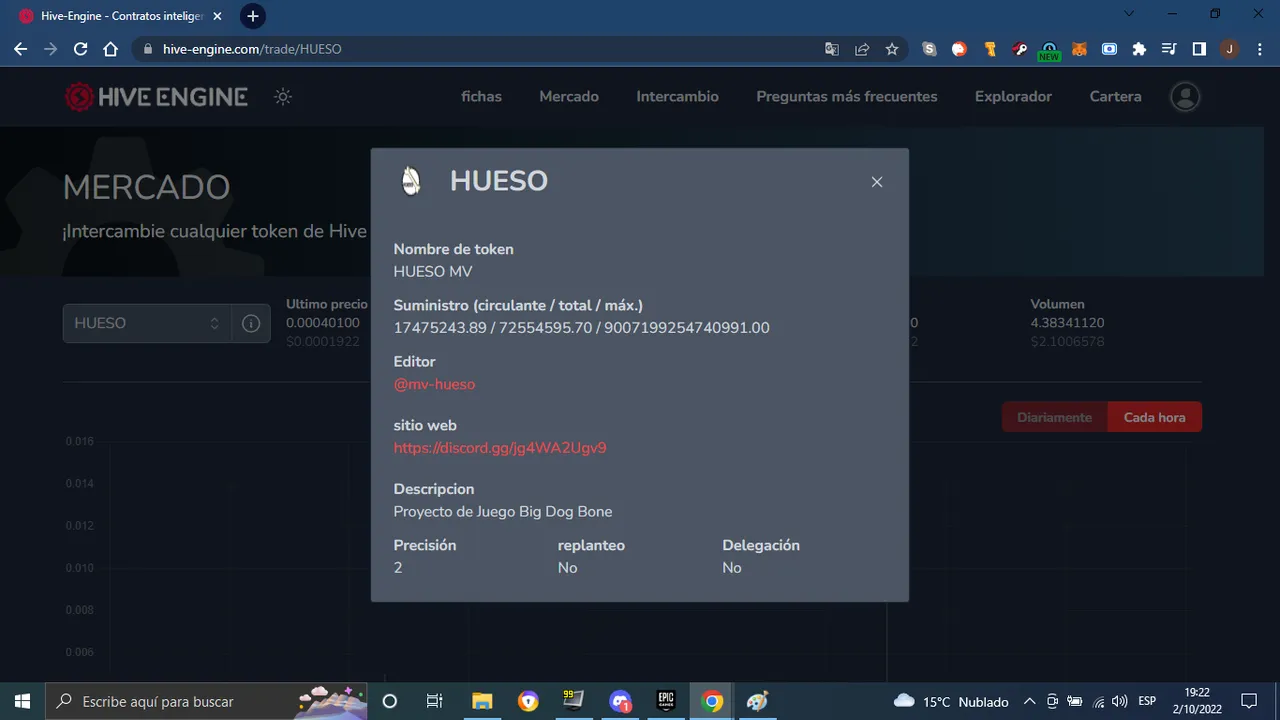This screenshot has width=1280, height=720.
Task: Click the translate page icon
Action: coord(831,49)
